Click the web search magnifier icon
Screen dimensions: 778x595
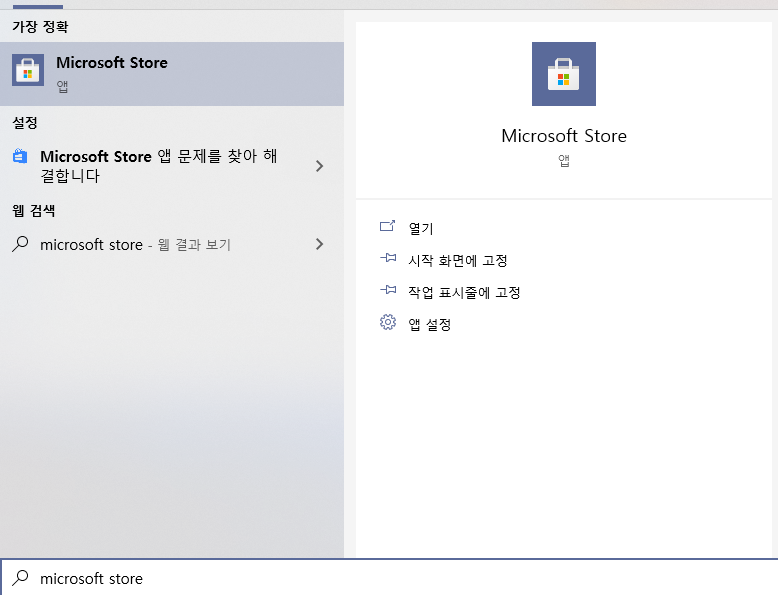(20, 244)
